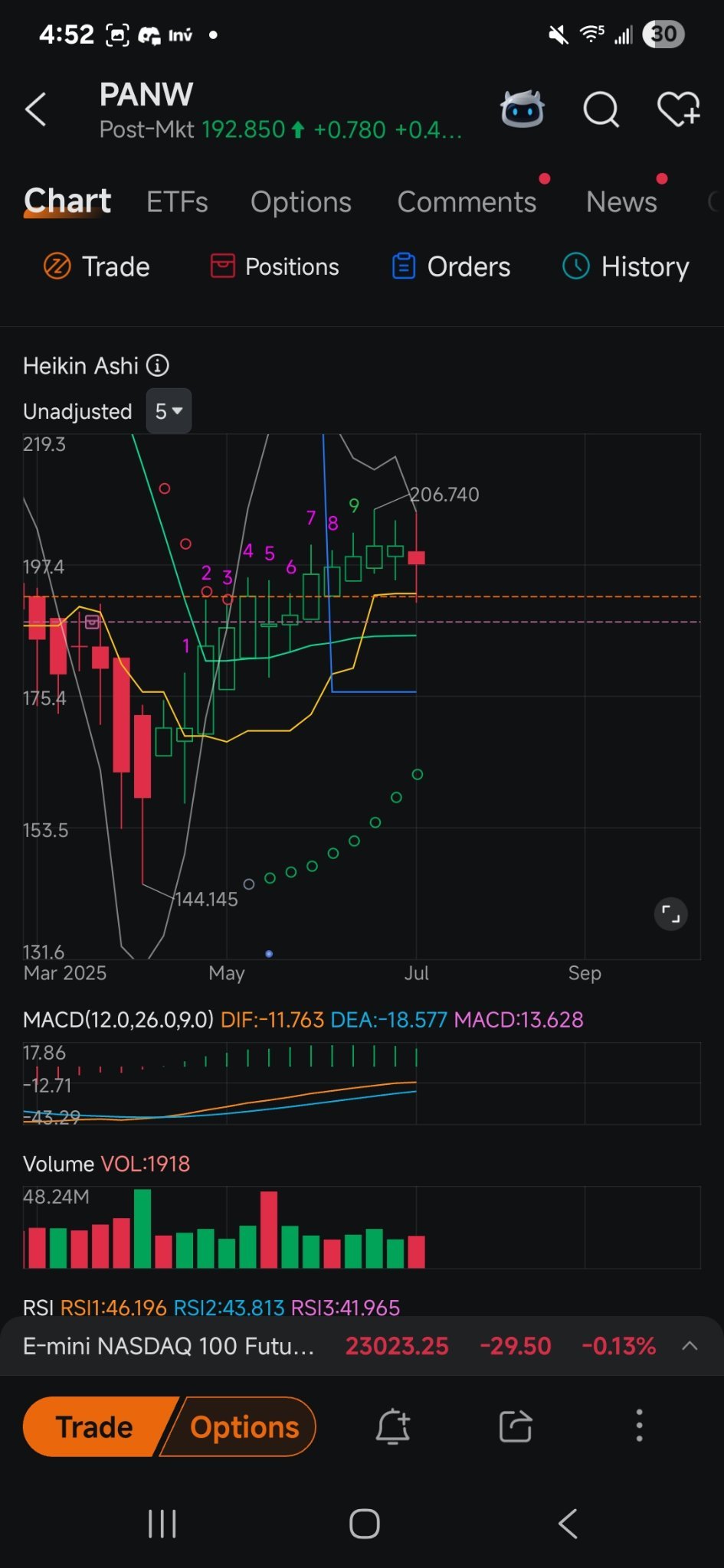This screenshot has height=1568, width=724.
Task: Set a price alert bell icon
Action: [x=393, y=1426]
